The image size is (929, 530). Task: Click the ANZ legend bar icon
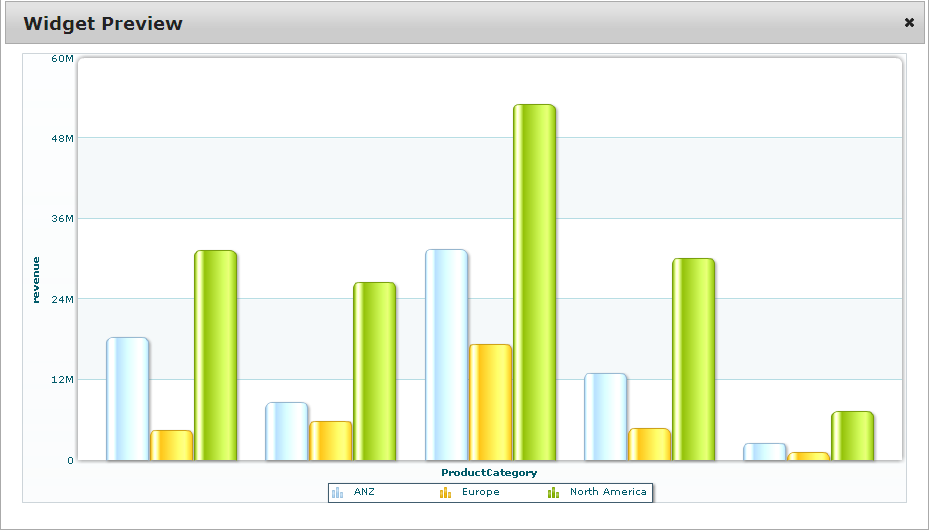(x=337, y=492)
